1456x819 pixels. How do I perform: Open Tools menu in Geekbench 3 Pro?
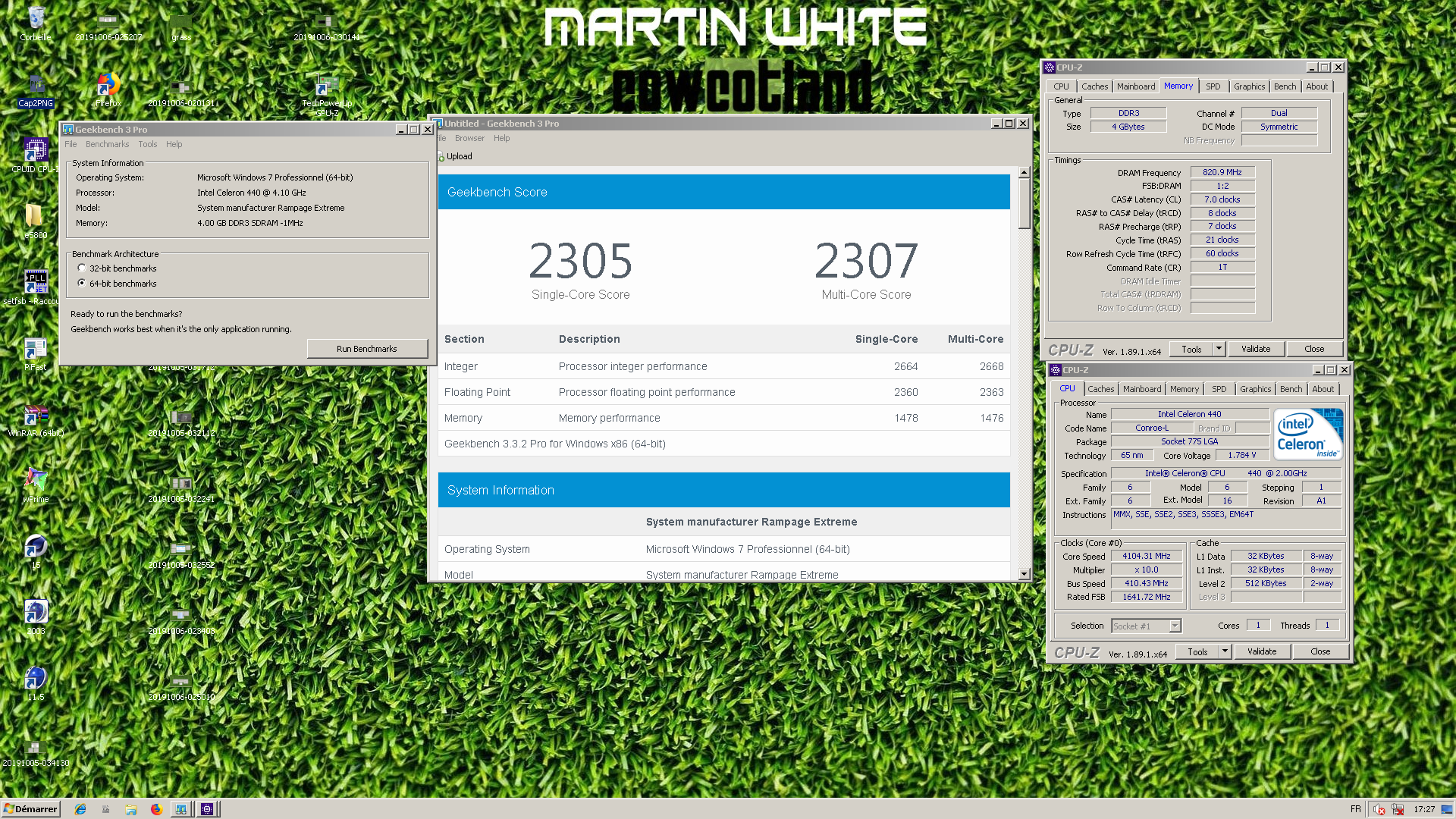tap(148, 144)
